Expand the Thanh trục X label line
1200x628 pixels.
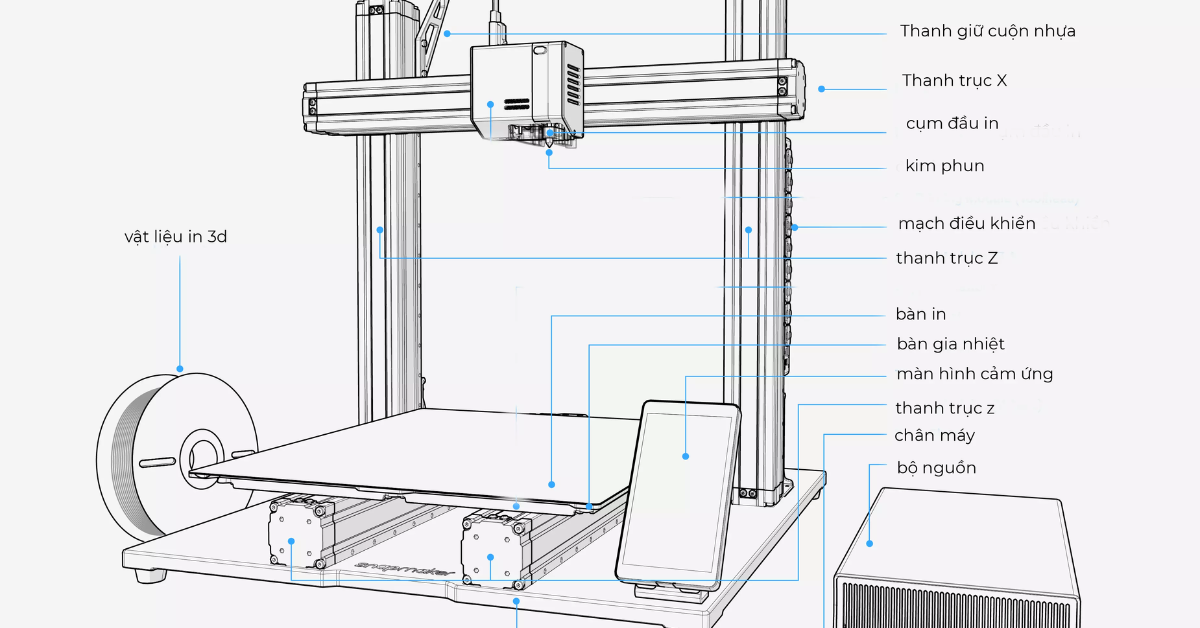coord(953,81)
